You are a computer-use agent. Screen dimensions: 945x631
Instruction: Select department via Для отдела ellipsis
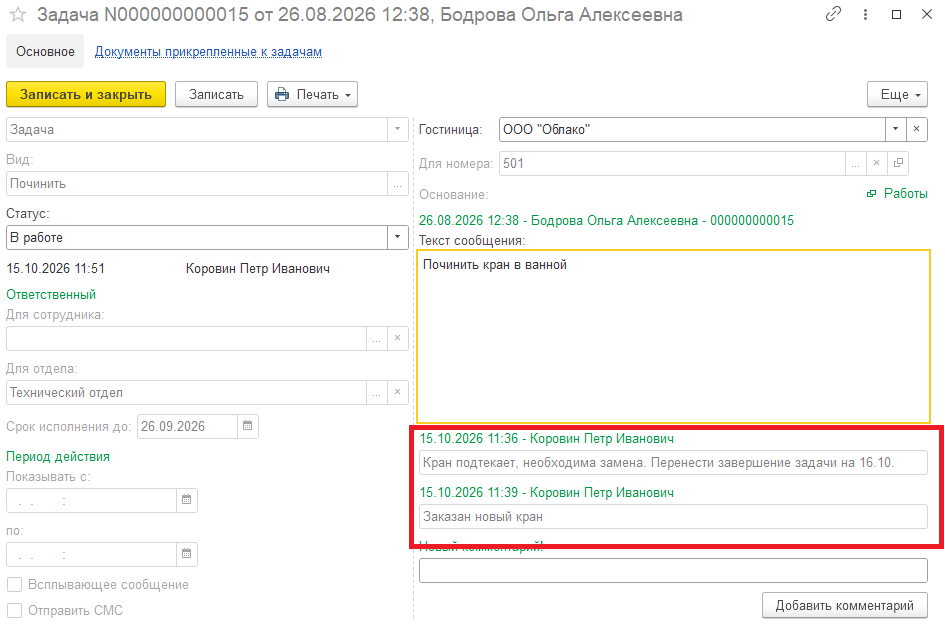[377, 392]
